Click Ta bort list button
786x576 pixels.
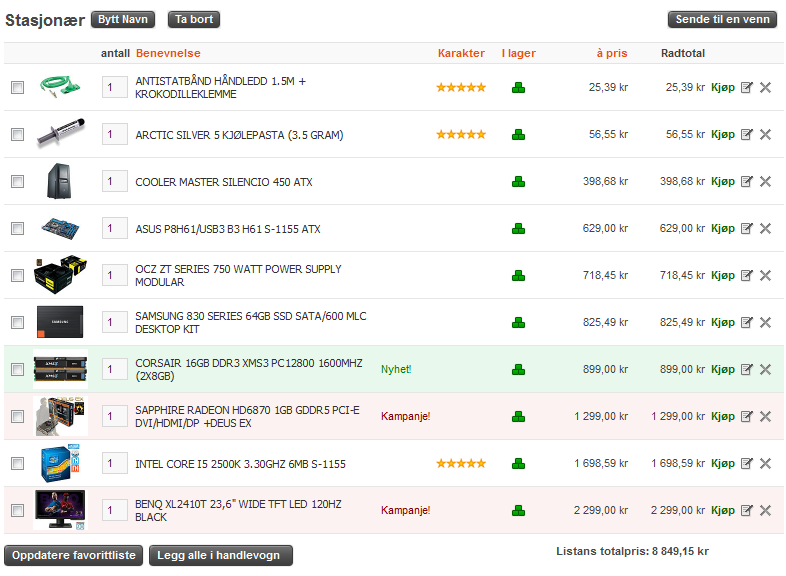(194, 20)
